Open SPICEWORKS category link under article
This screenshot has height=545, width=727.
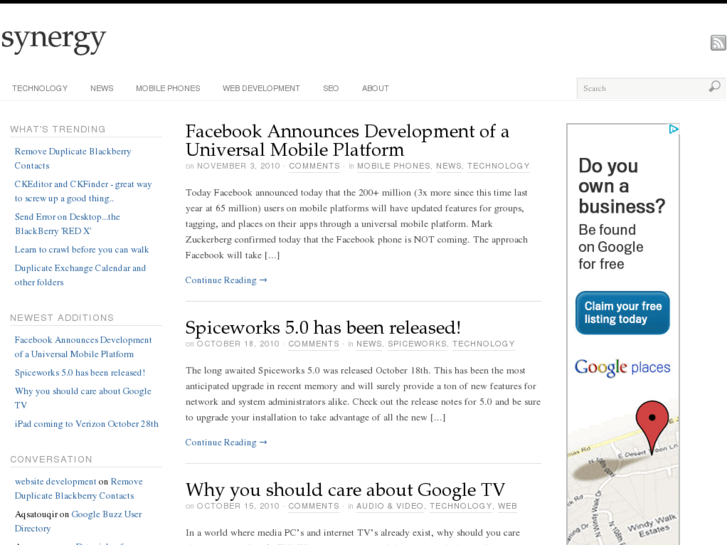point(417,344)
